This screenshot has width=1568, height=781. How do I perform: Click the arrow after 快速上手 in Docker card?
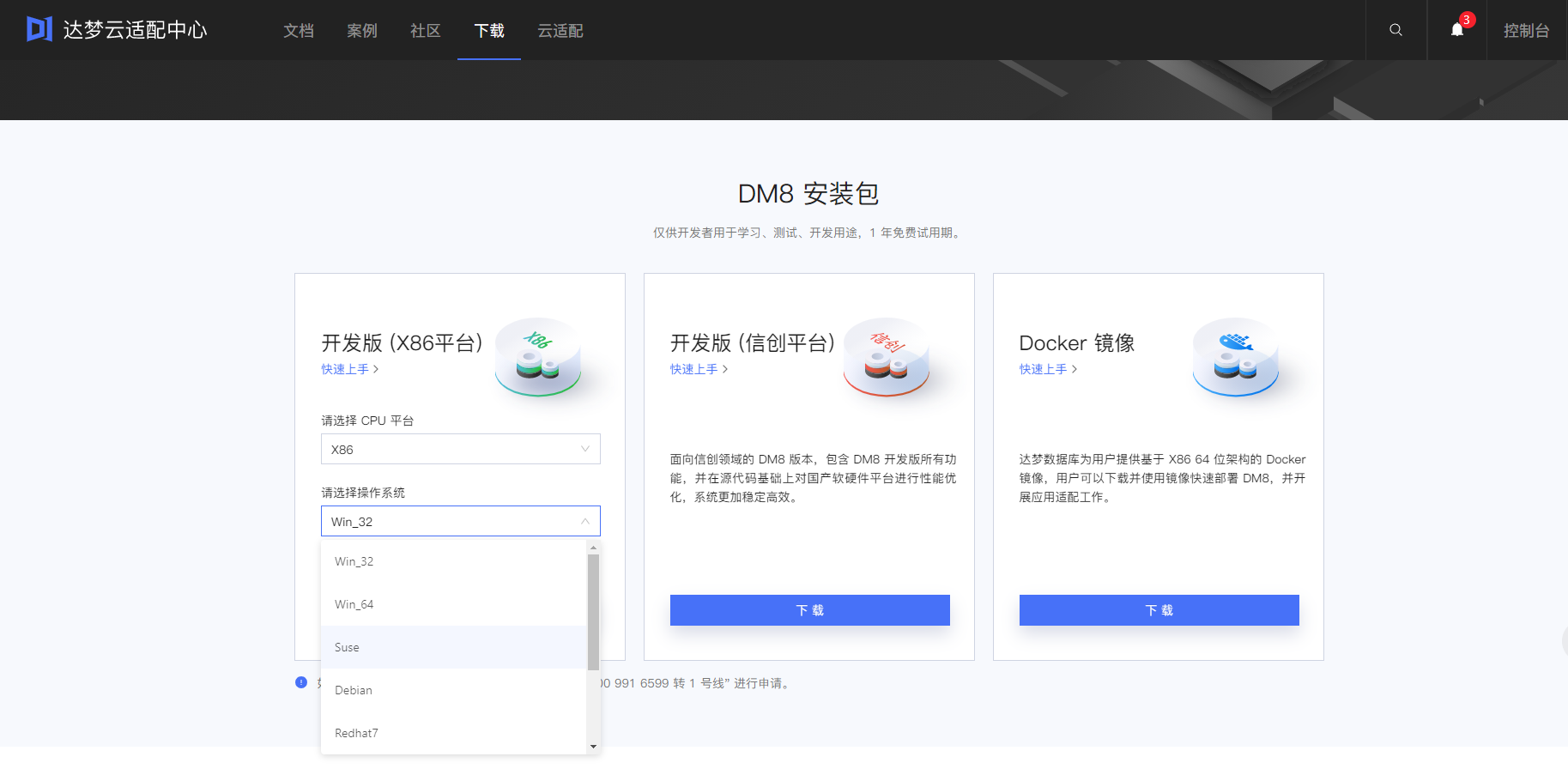(x=1076, y=369)
